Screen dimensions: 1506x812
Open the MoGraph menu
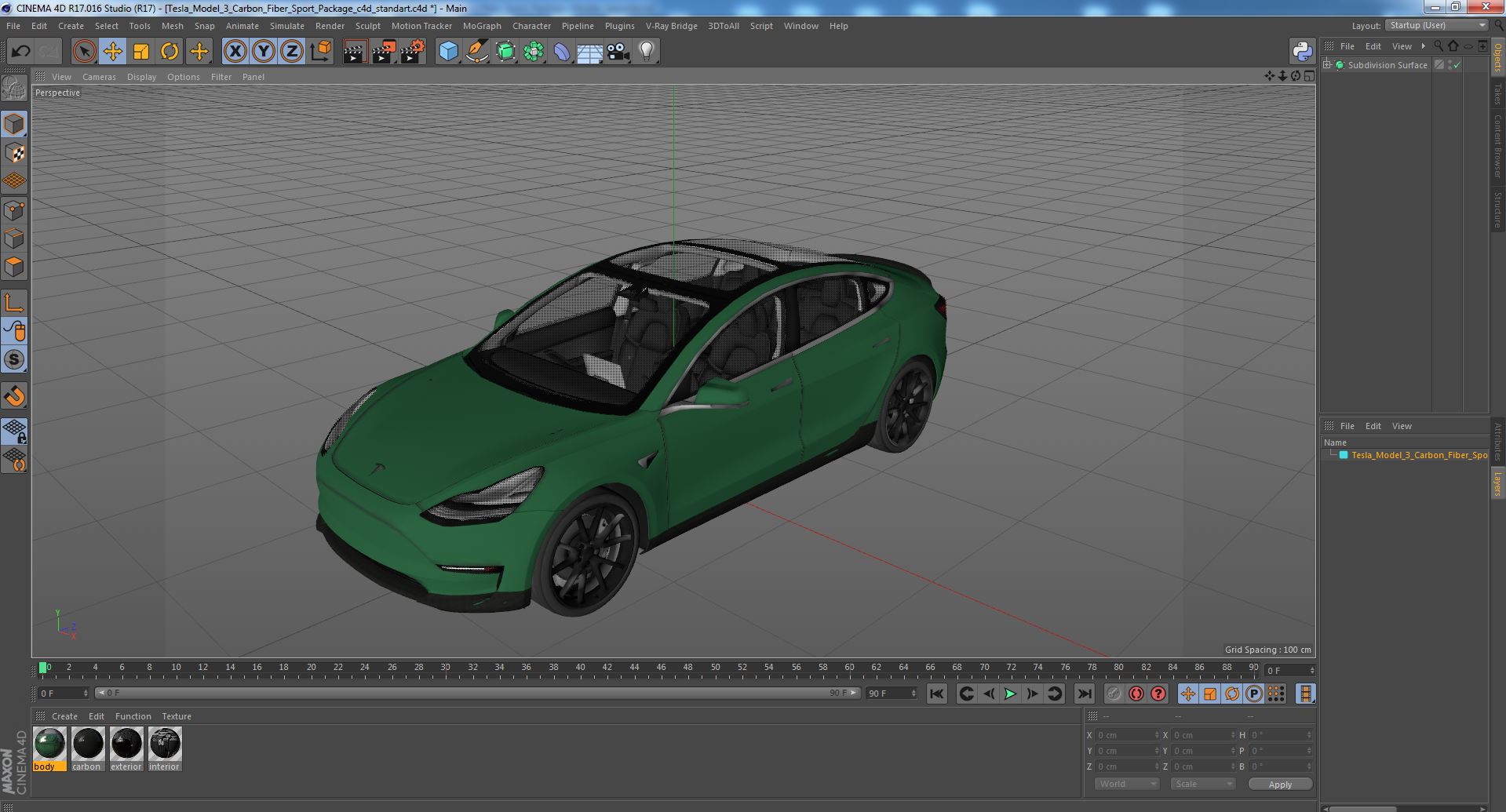482,26
